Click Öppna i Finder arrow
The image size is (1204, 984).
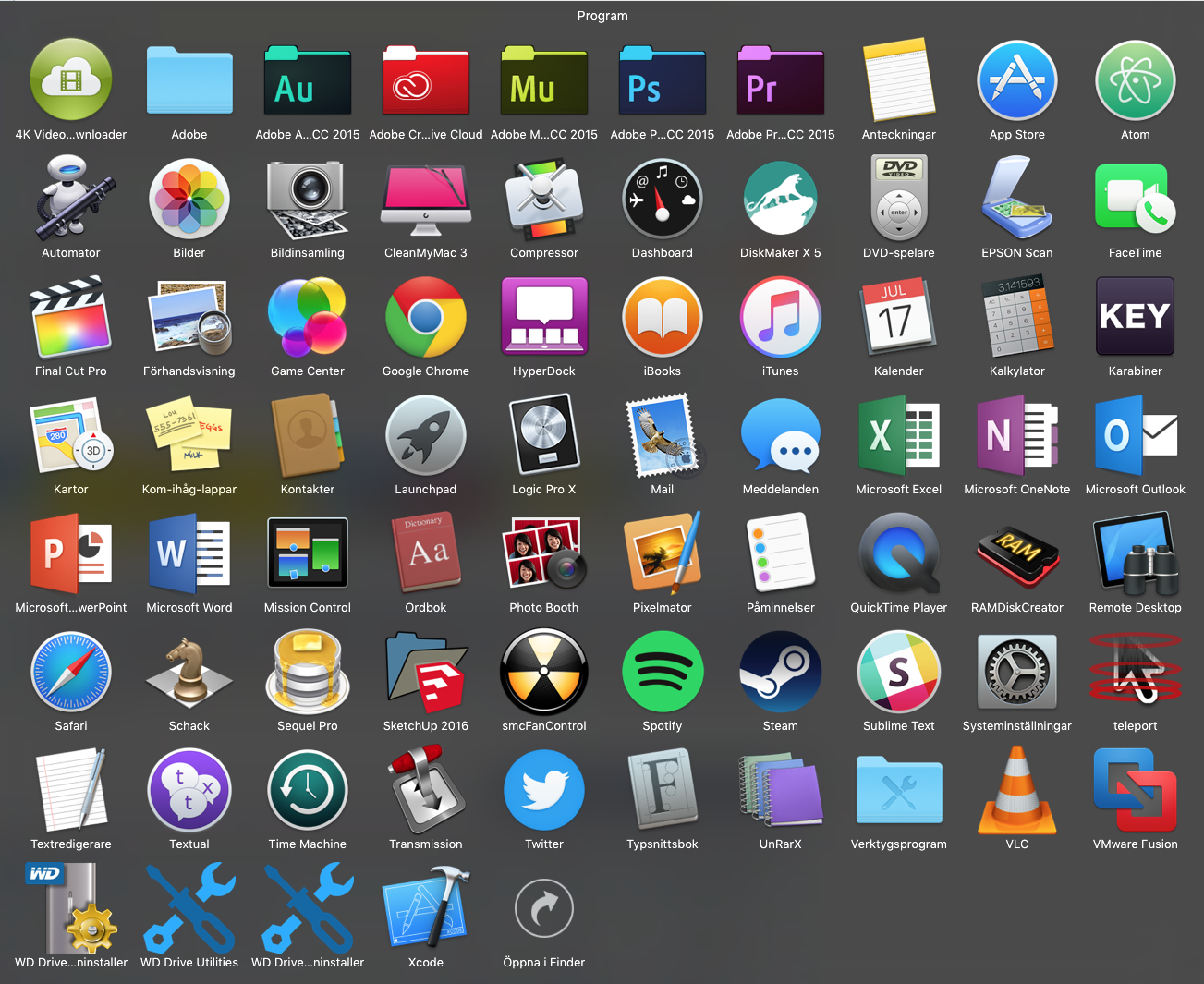[544, 907]
